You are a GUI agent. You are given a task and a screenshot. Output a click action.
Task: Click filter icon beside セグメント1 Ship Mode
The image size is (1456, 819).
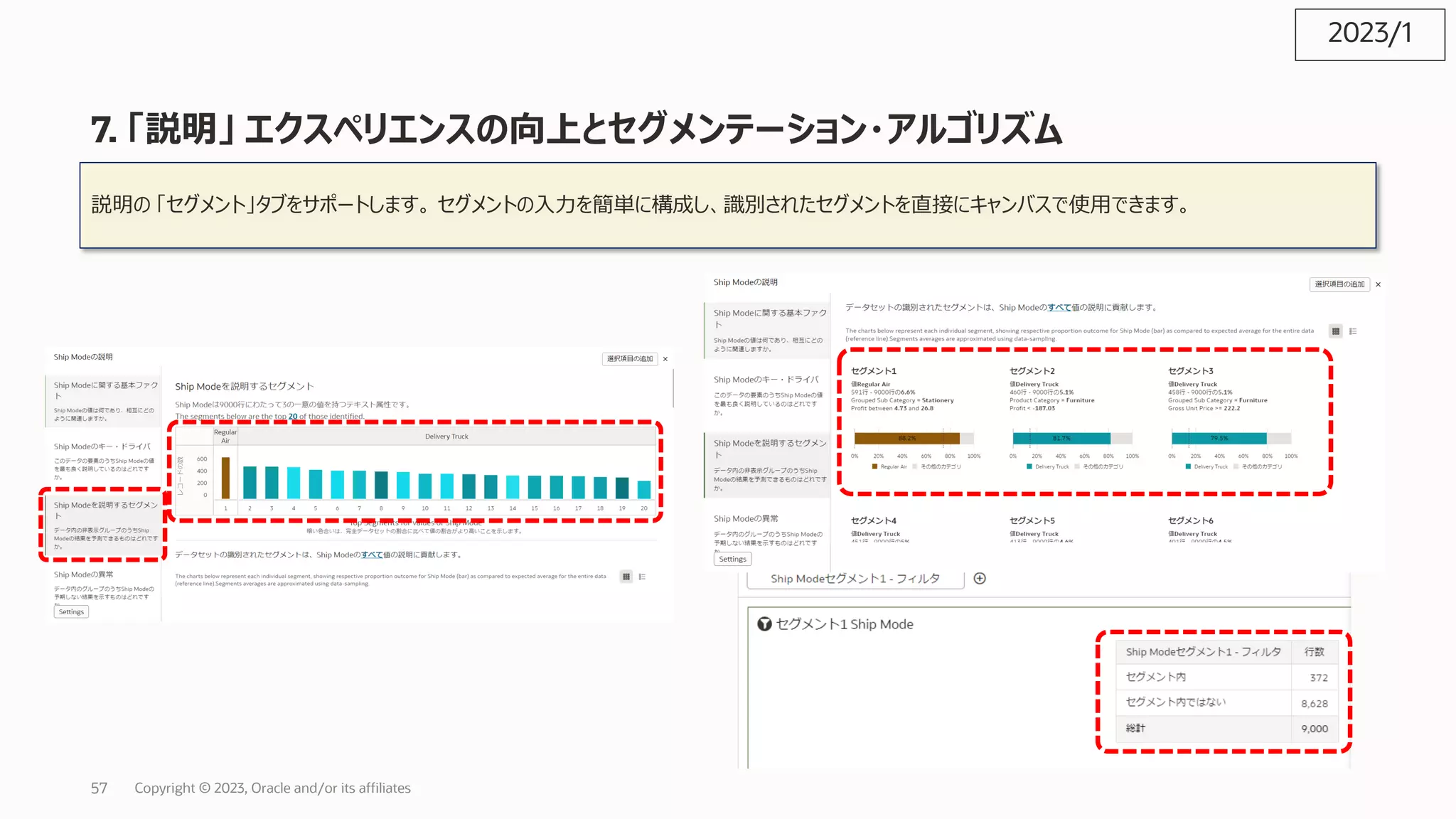pyautogui.click(x=764, y=624)
